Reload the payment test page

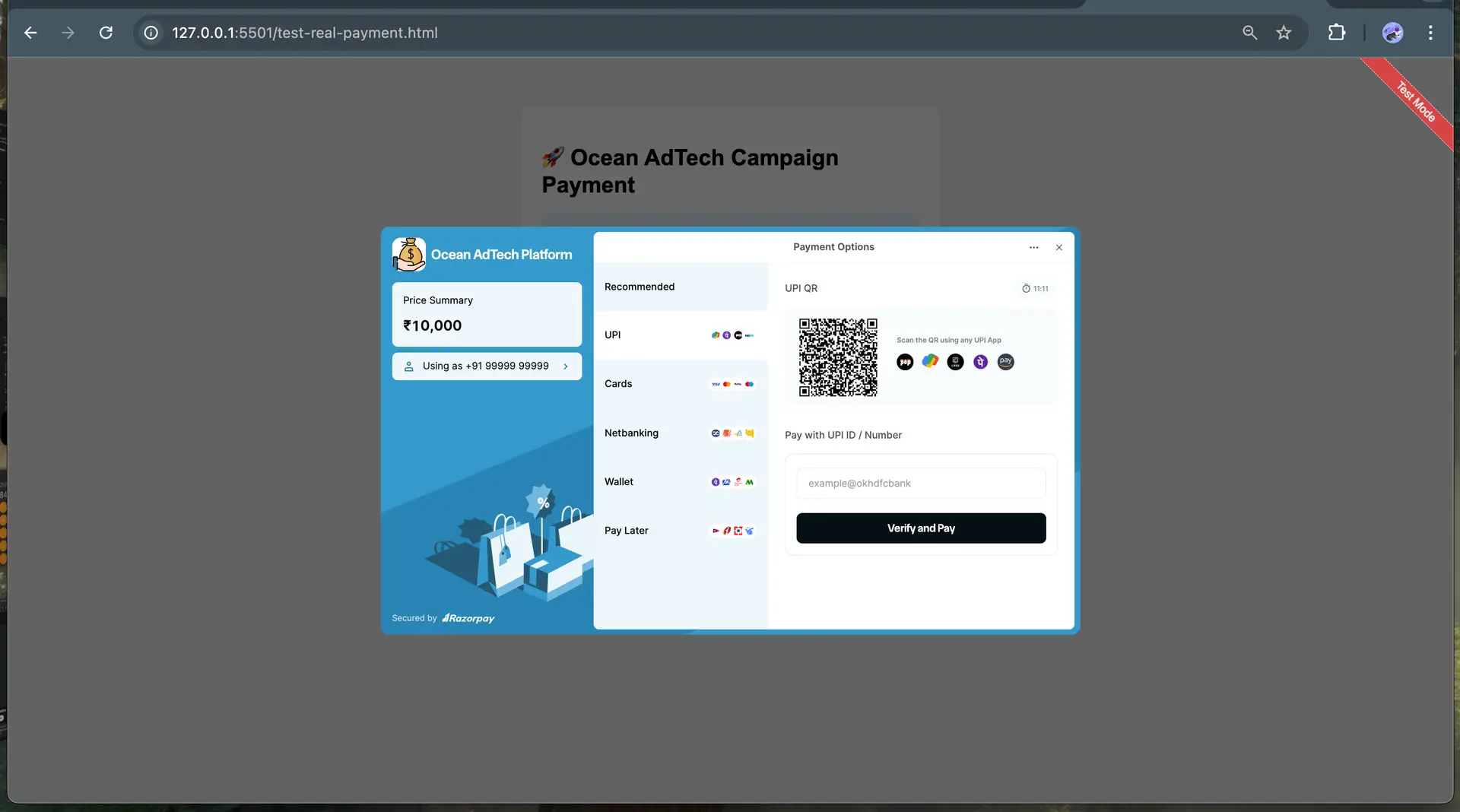click(x=106, y=33)
